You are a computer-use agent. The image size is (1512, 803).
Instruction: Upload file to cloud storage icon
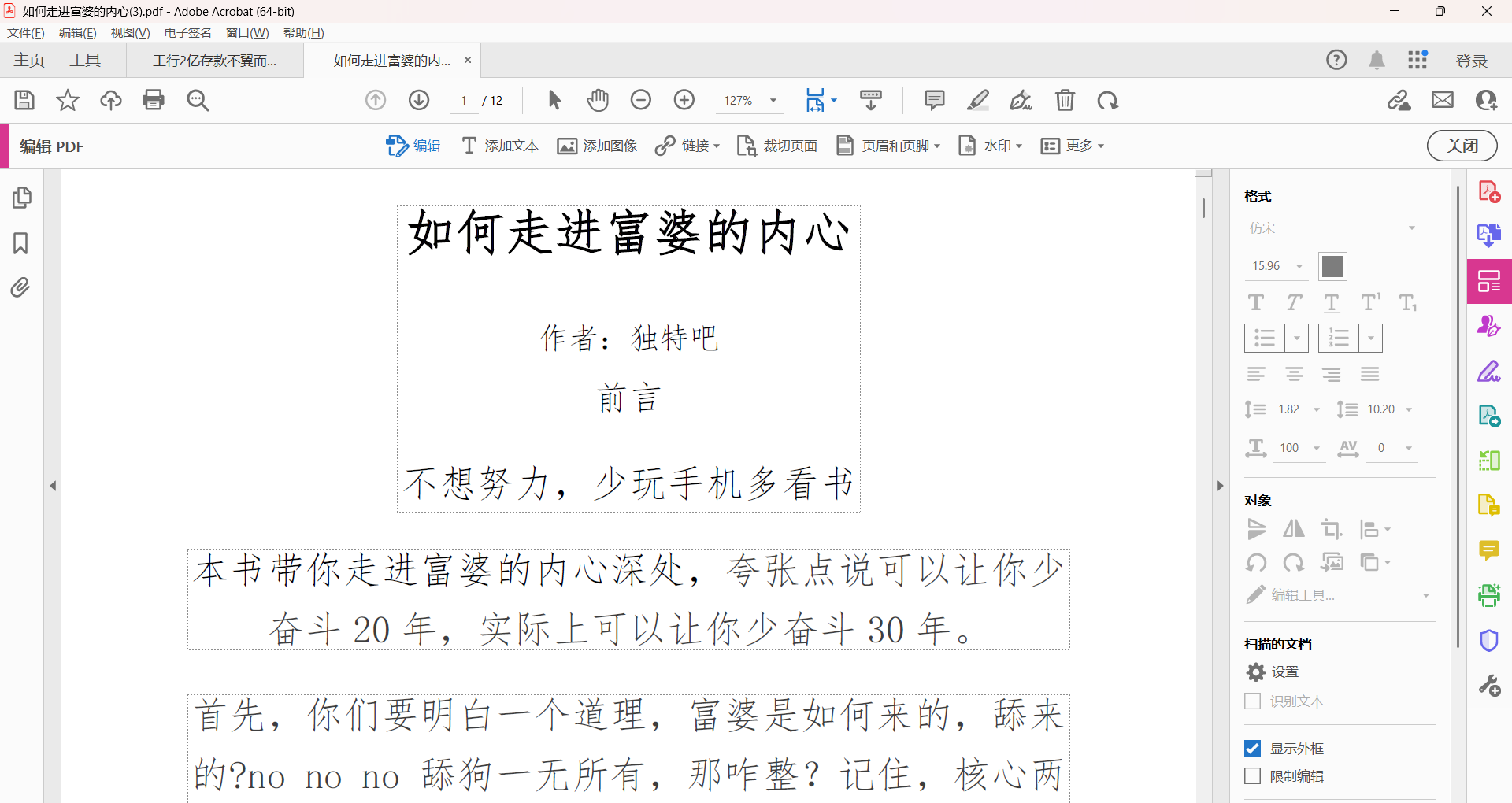coord(111,100)
